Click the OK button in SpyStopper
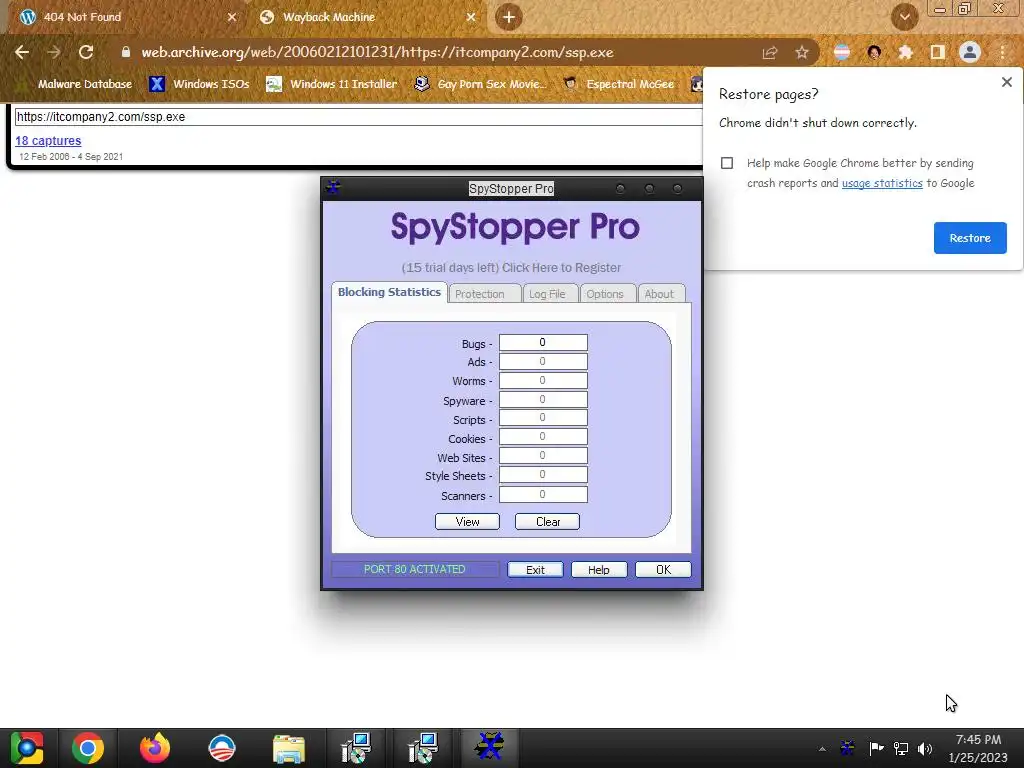1024x768 pixels. coord(663,569)
